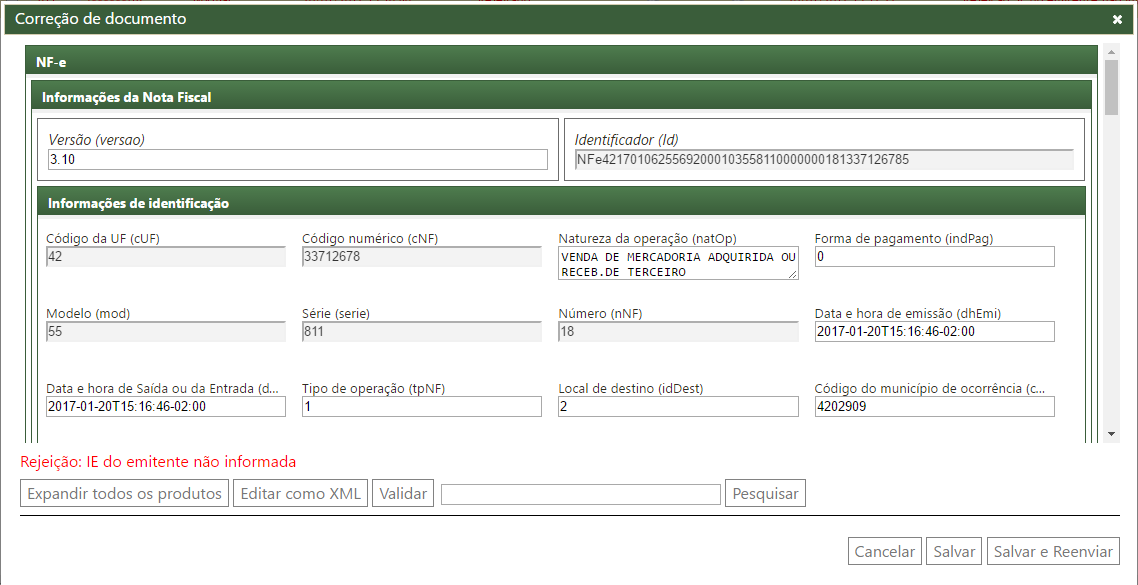
Task: Click Informações de identificação header
Action: tap(561, 202)
